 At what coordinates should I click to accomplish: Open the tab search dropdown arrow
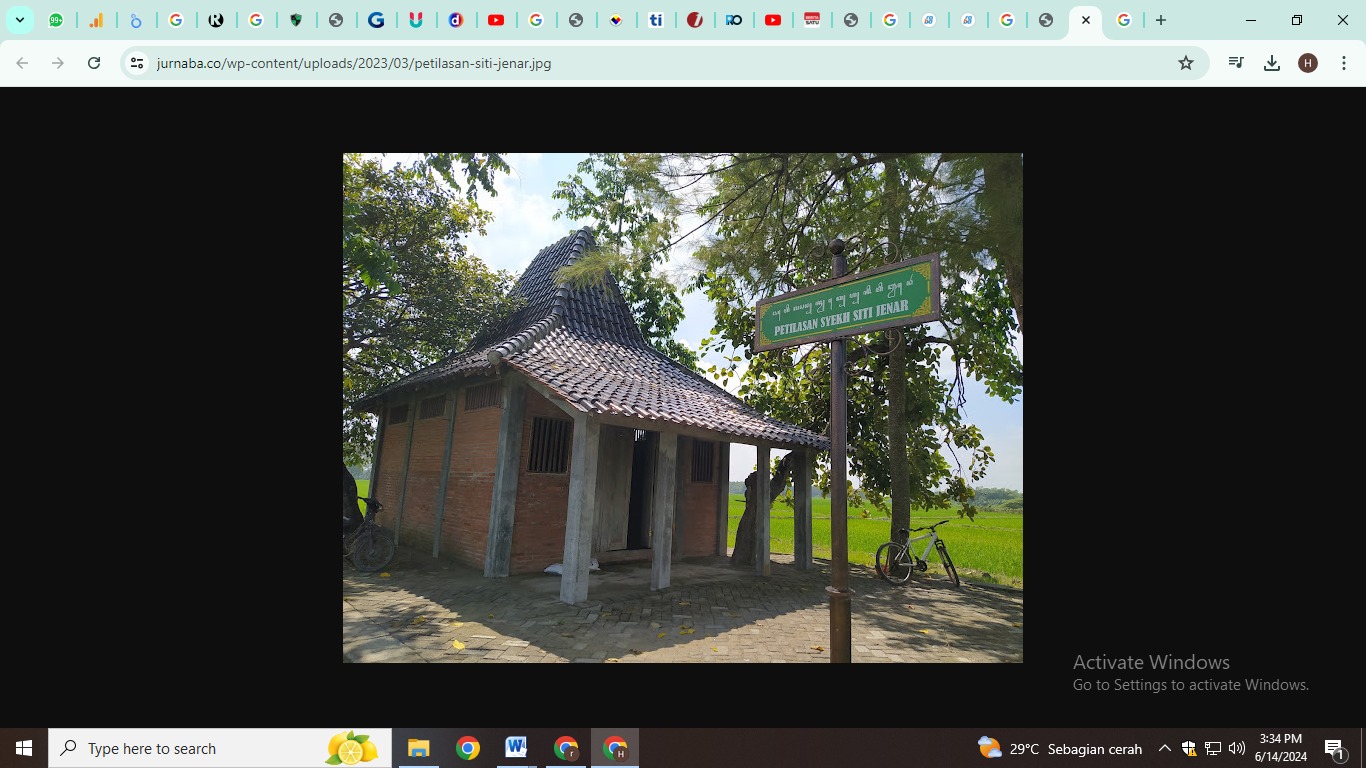[20, 20]
